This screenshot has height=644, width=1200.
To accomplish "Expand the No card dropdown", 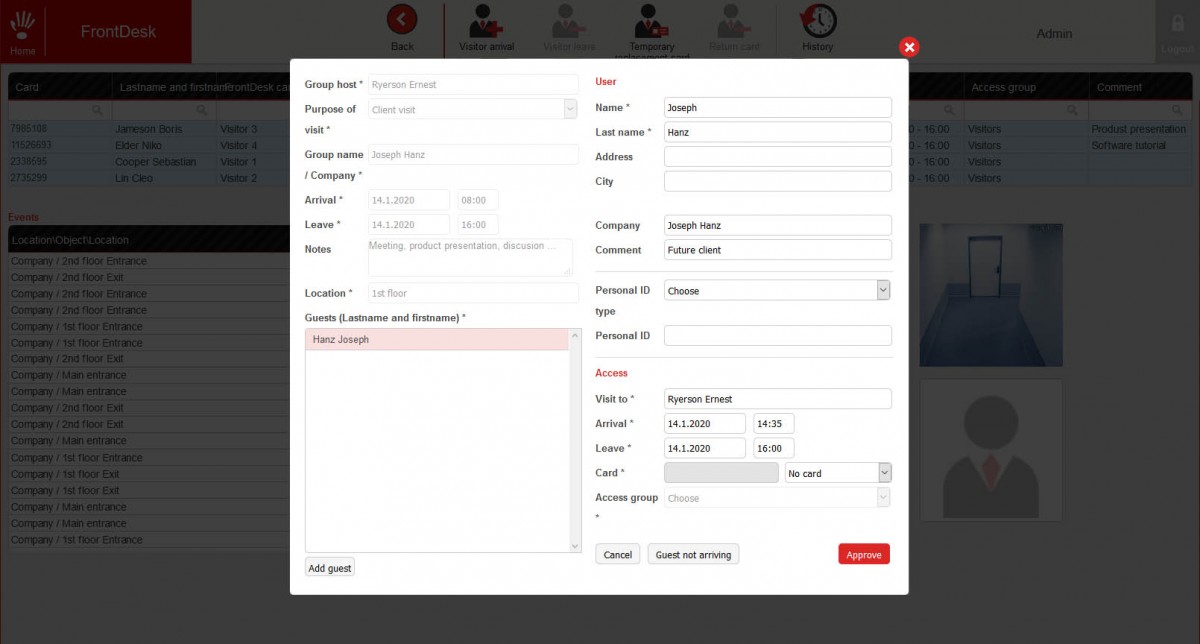I will (838, 473).
